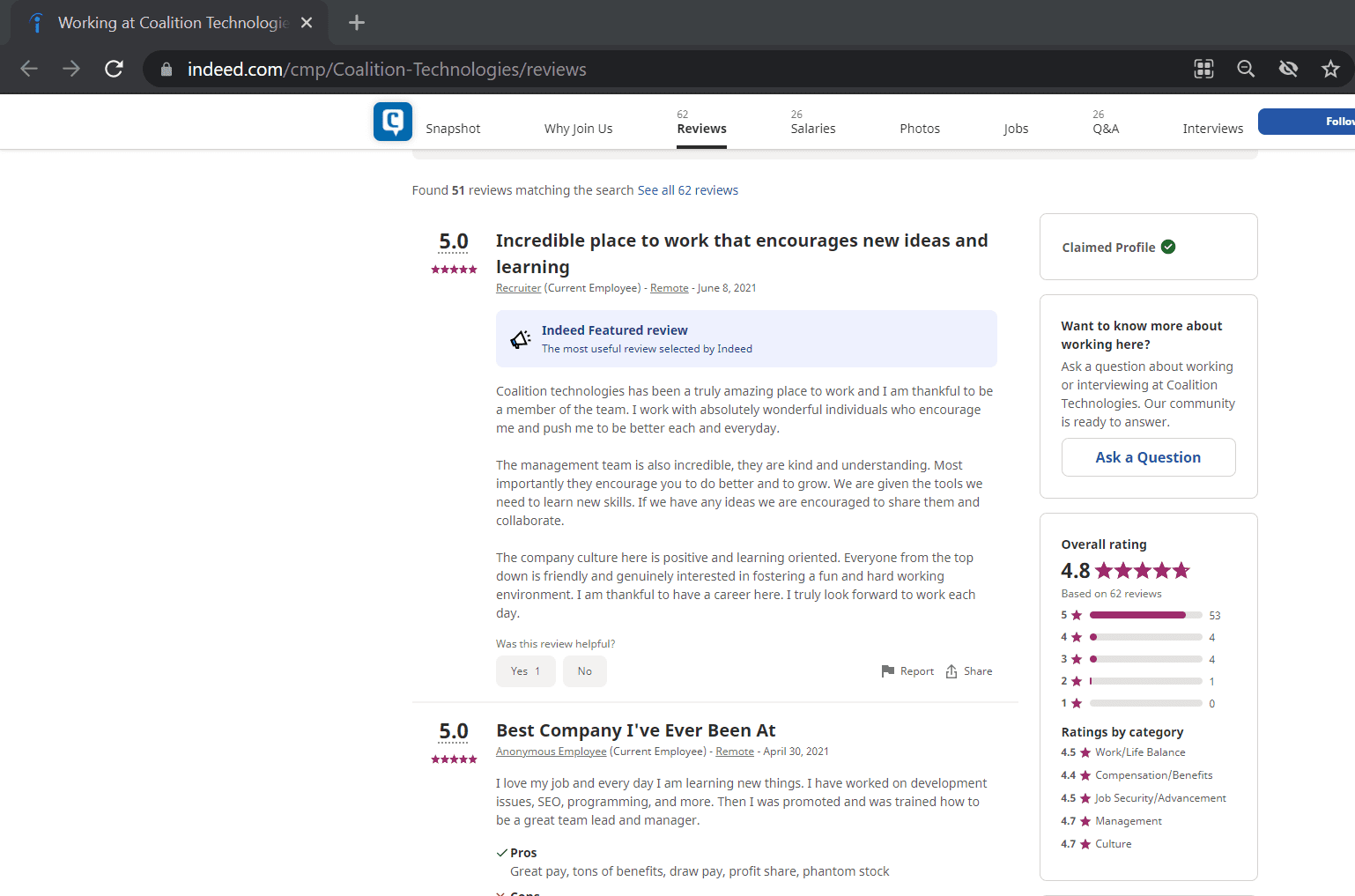
Task: Go back using the browser back arrow
Action: [x=29, y=69]
